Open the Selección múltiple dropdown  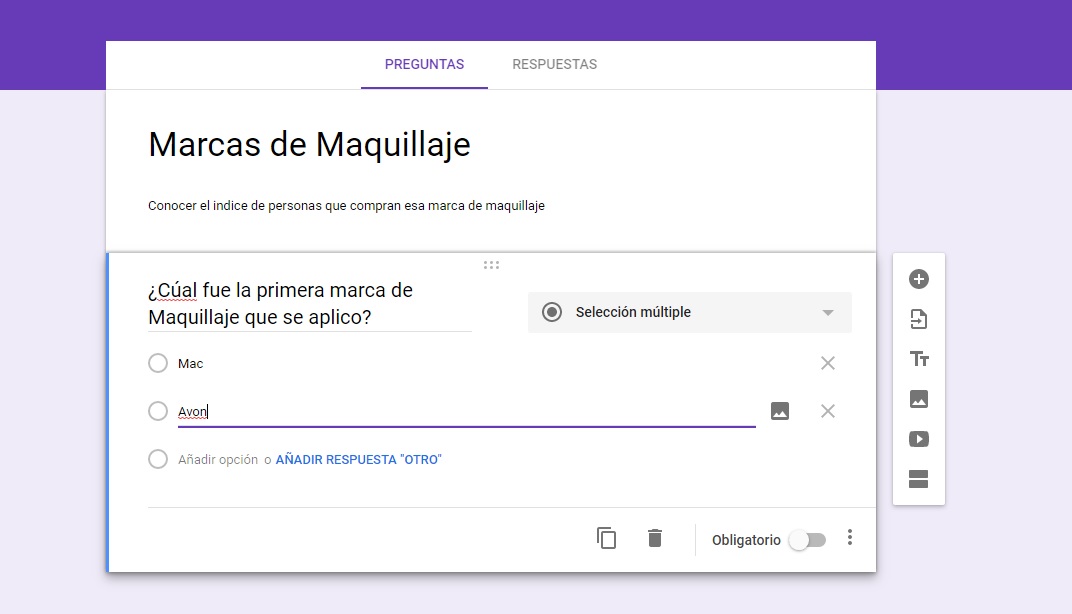point(689,312)
